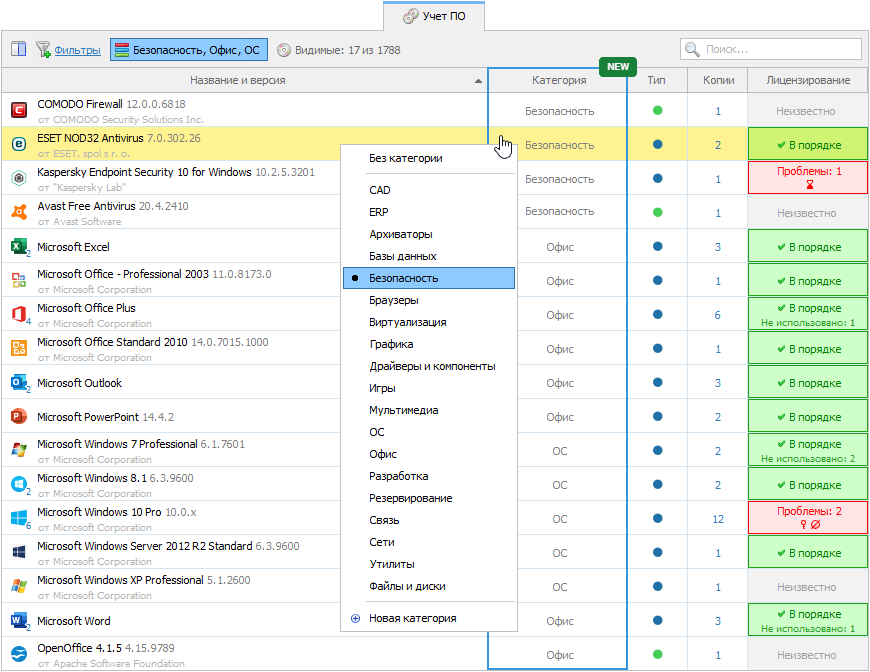Click the Тип column header
The height and width of the screenshot is (672, 870).
656,80
